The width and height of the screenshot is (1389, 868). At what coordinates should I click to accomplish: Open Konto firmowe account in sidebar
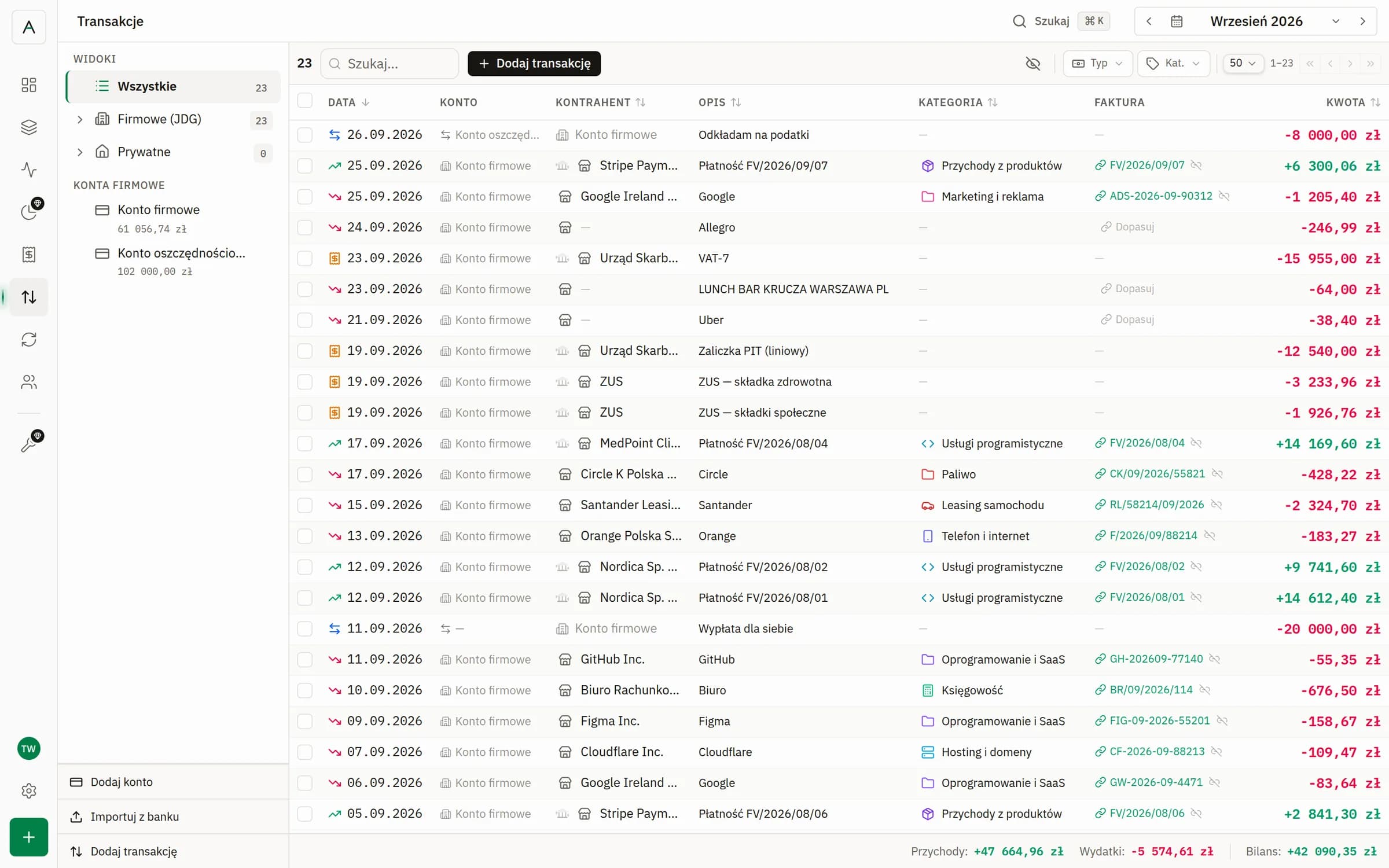(x=174, y=218)
